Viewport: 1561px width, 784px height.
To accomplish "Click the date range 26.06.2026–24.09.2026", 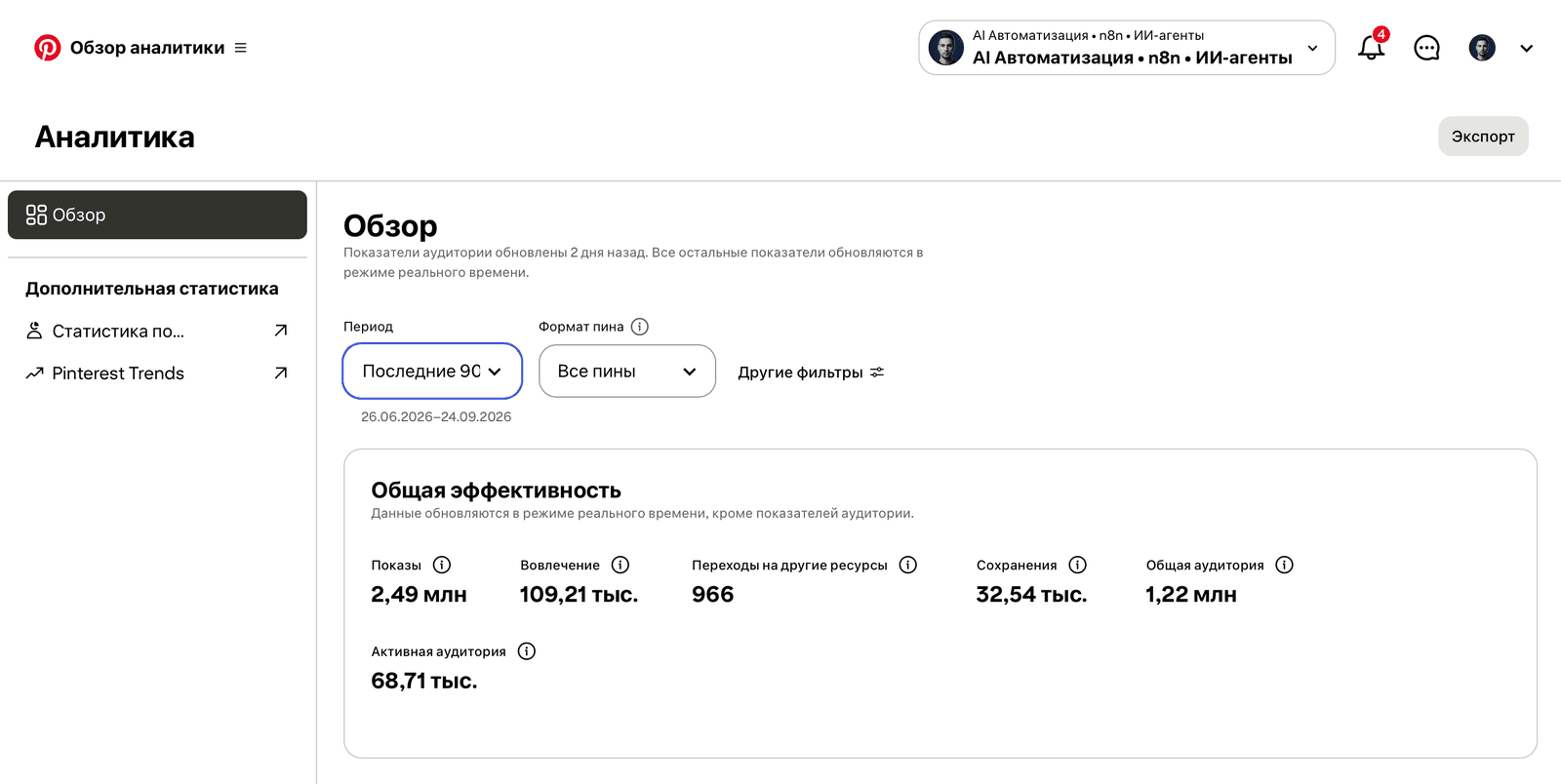I will coord(436,416).
